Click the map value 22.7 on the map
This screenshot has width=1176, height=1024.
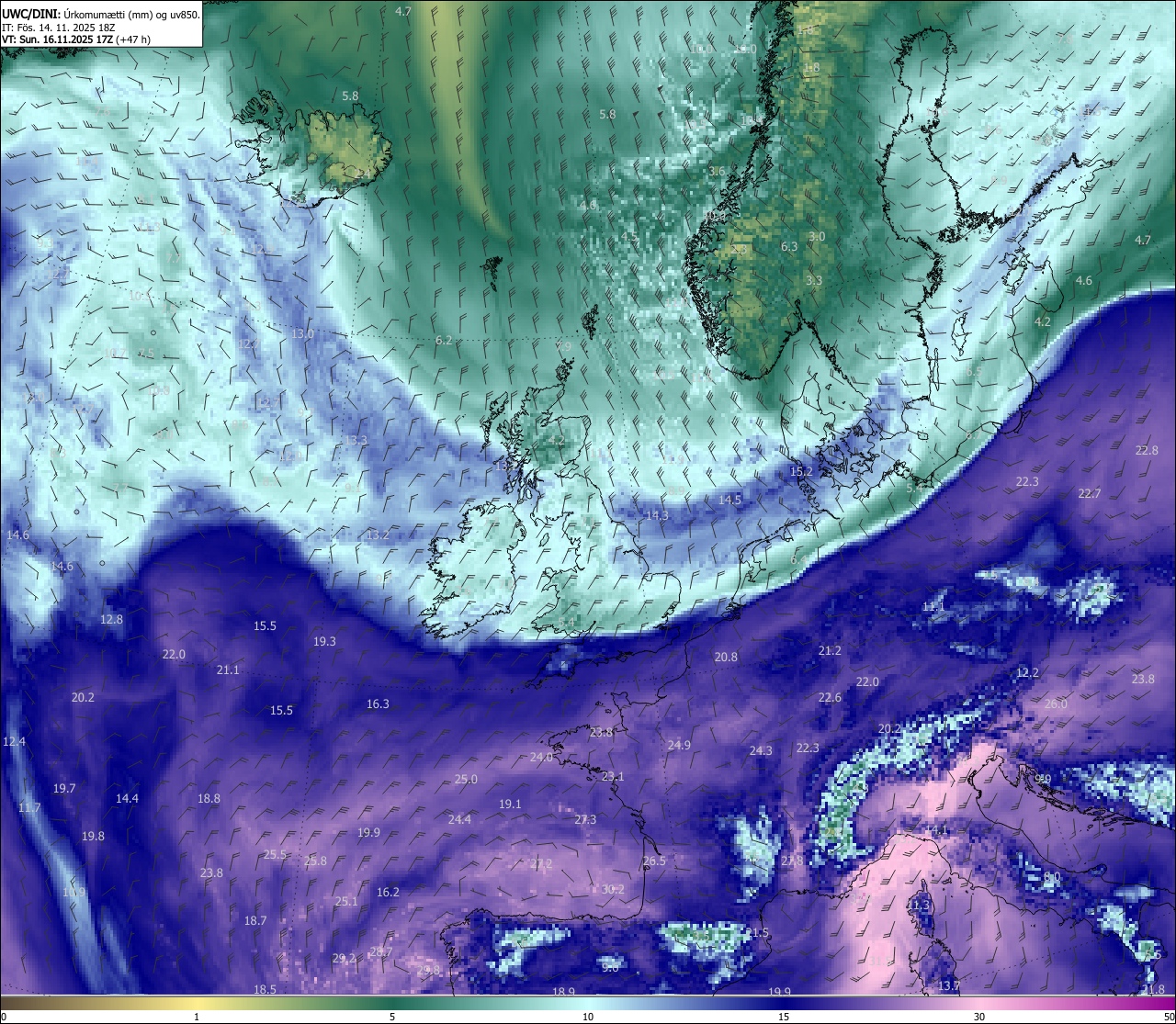(1089, 493)
